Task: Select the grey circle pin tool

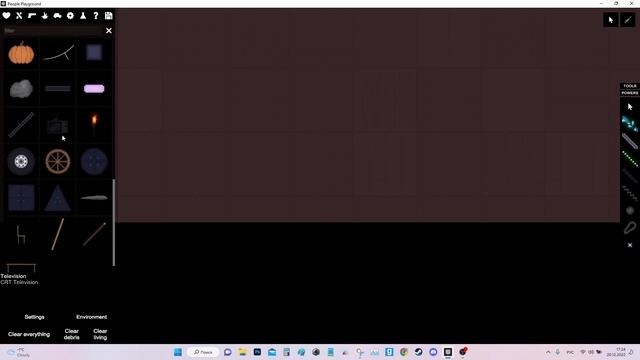Action: pos(630,211)
